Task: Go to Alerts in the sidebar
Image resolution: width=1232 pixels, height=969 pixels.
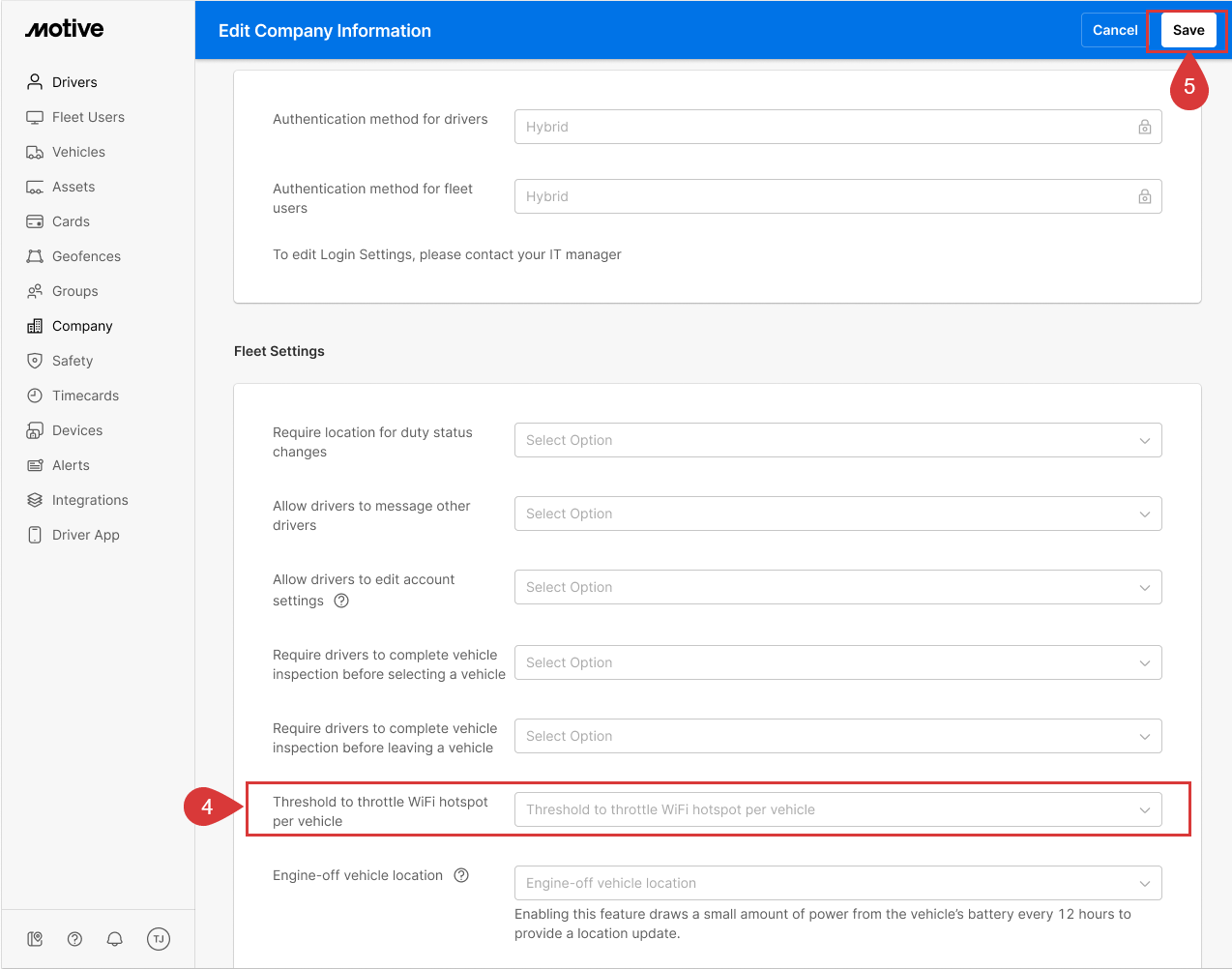Action: [71, 465]
